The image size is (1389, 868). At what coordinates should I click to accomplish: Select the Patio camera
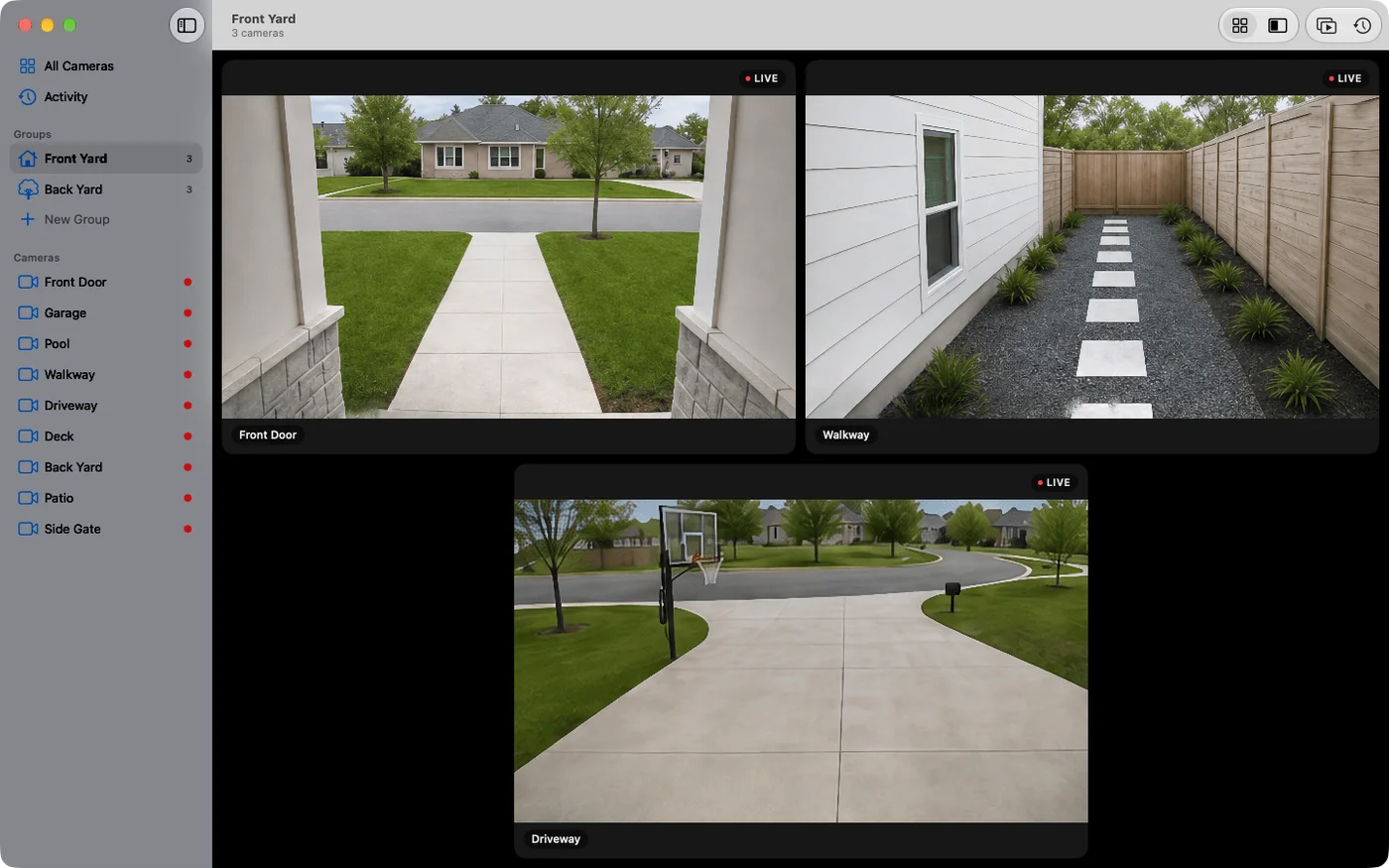pos(106,497)
